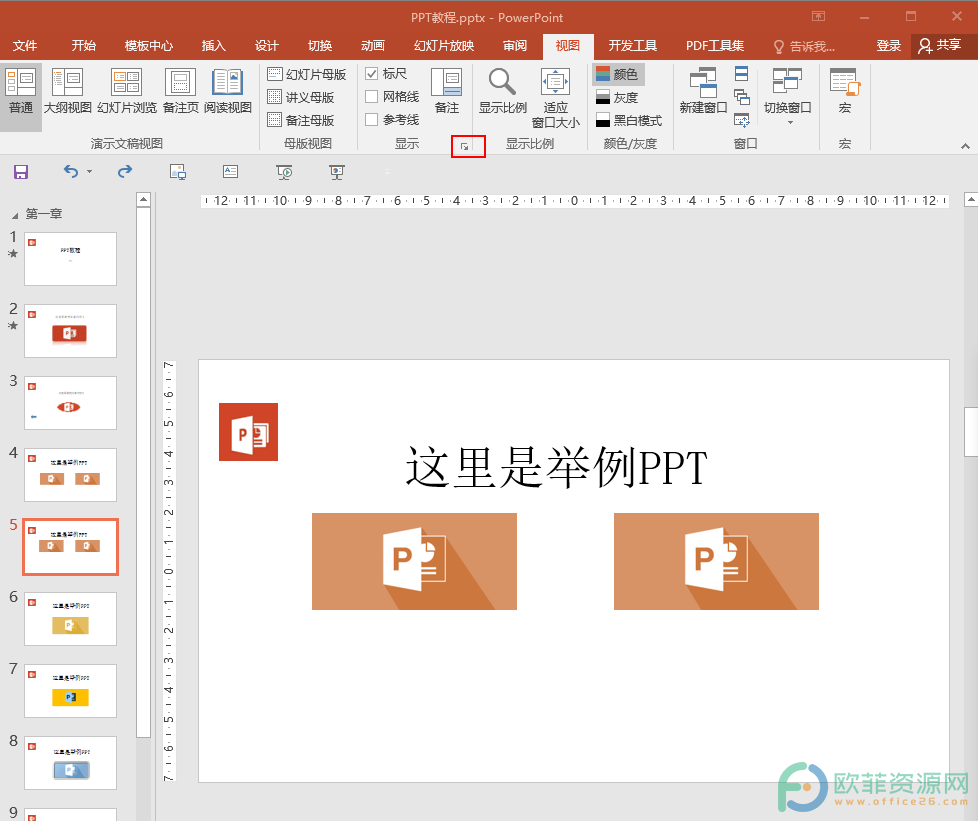Image resolution: width=978 pixels, height=821 pixels.
Task: Save the presentation from quick access toolbar
Action: coord(21,172)
